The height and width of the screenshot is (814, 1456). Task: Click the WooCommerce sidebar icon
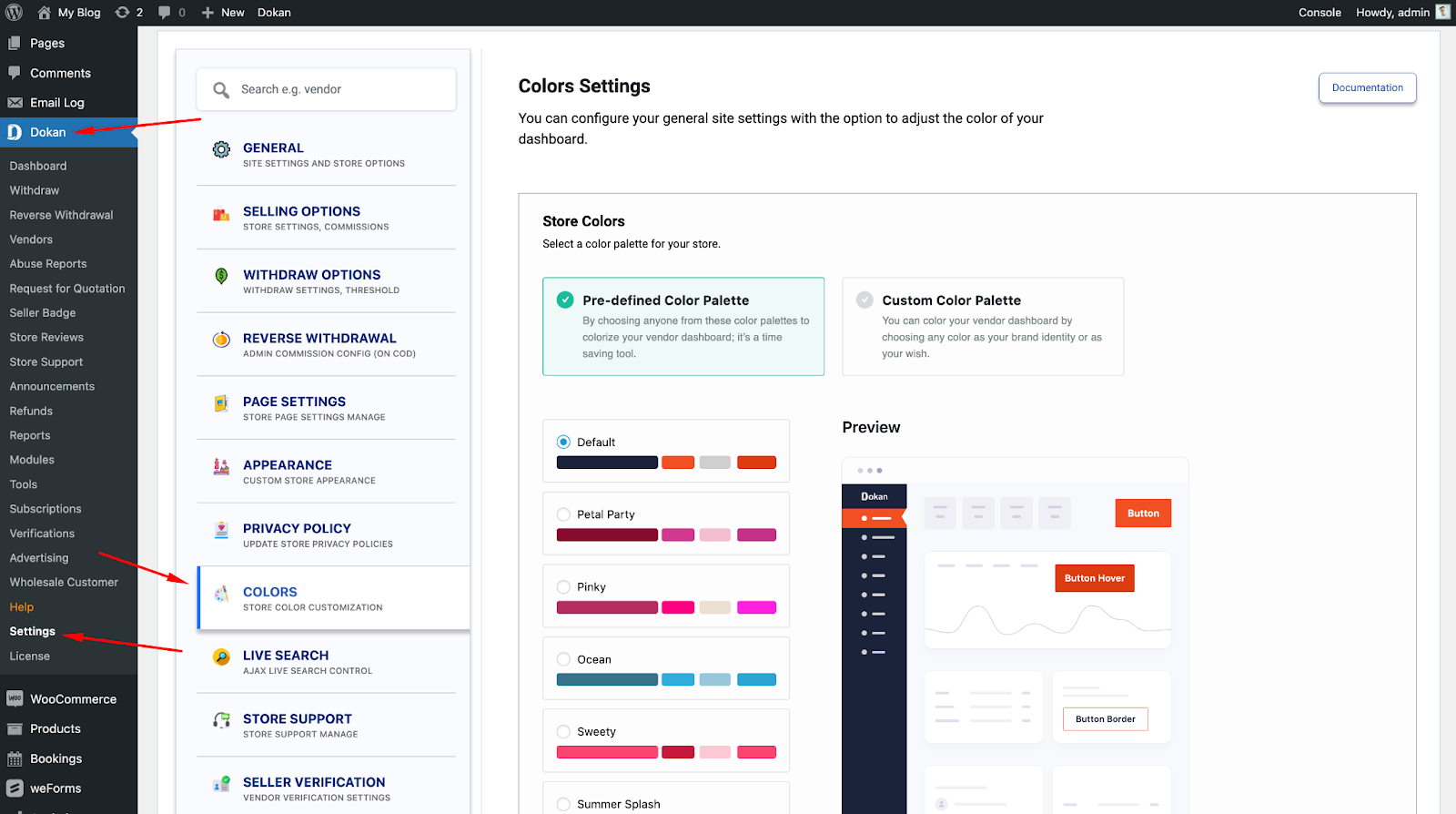(x=15, y=698)
